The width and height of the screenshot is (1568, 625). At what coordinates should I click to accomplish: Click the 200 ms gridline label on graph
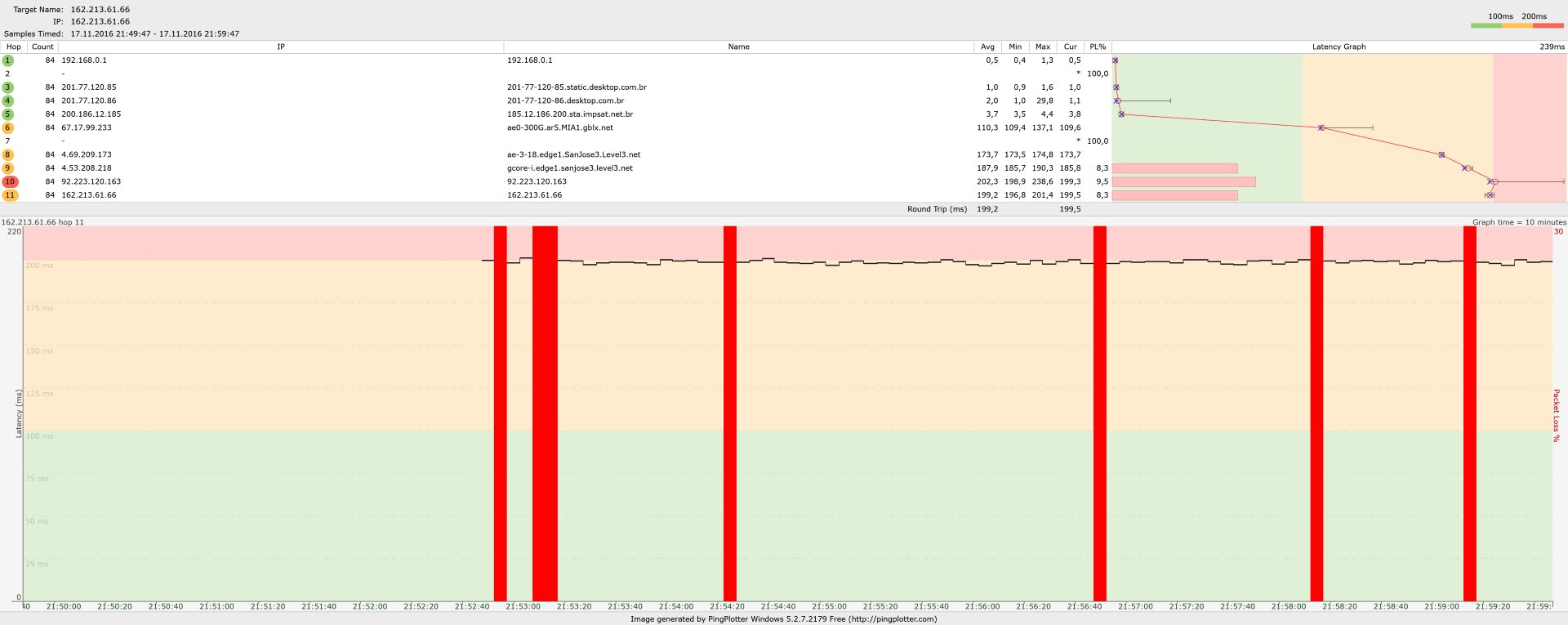click(x=39, y=266)
